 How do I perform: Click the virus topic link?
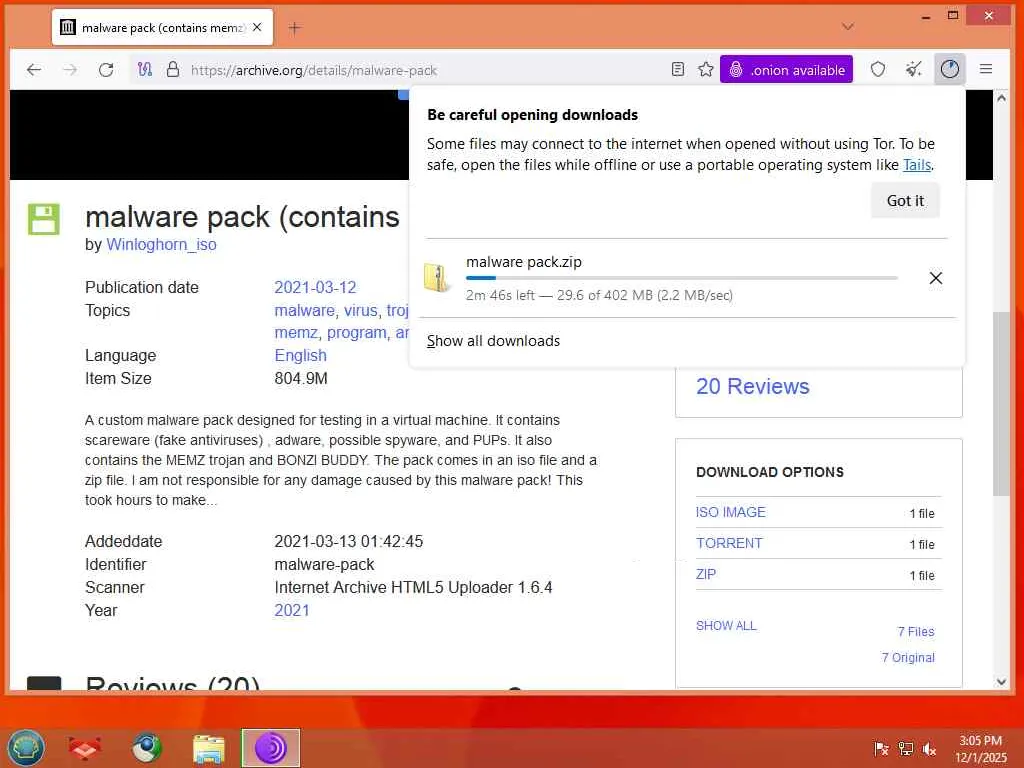(x=360, y=310)
